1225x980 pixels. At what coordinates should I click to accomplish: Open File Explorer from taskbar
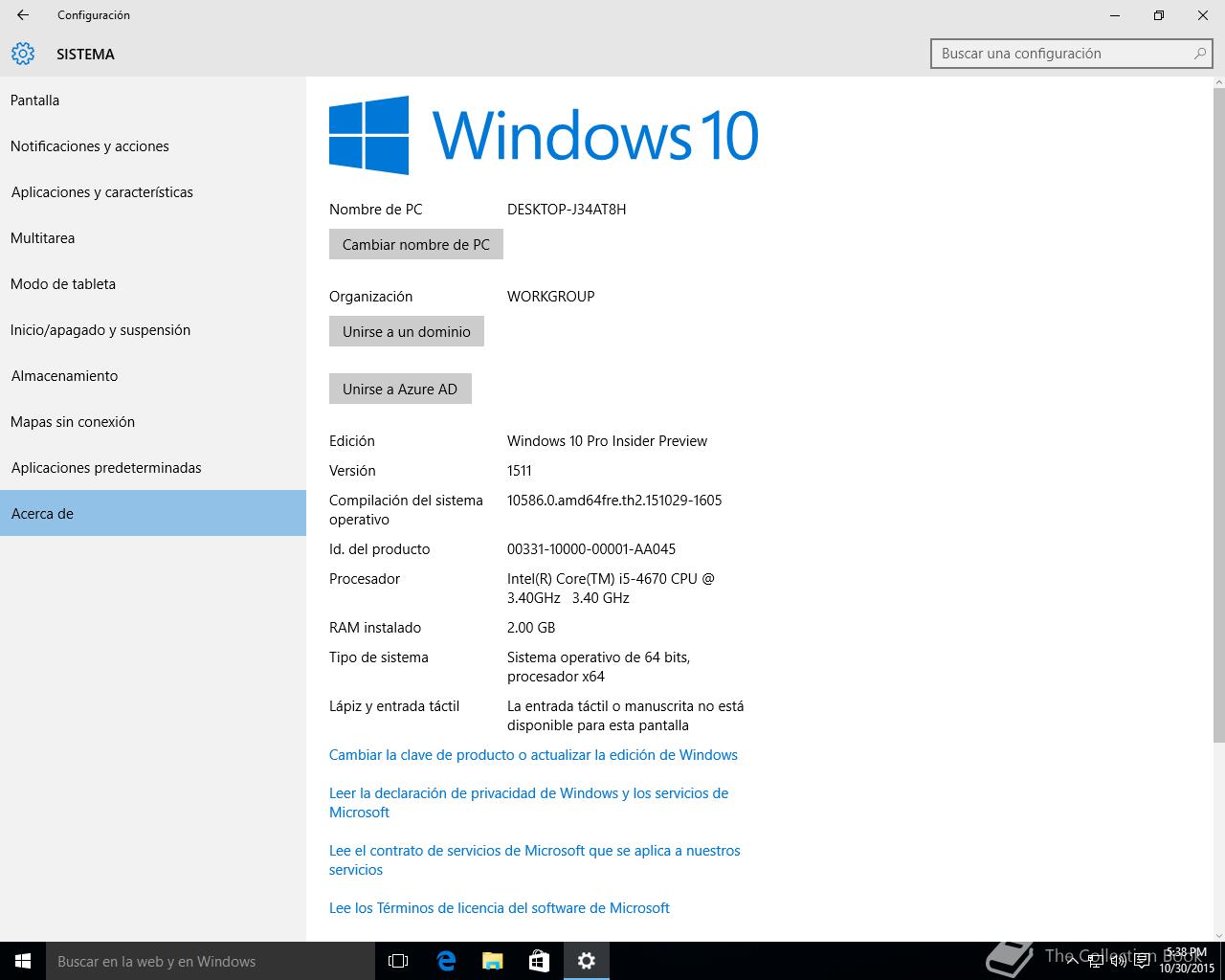492,961
